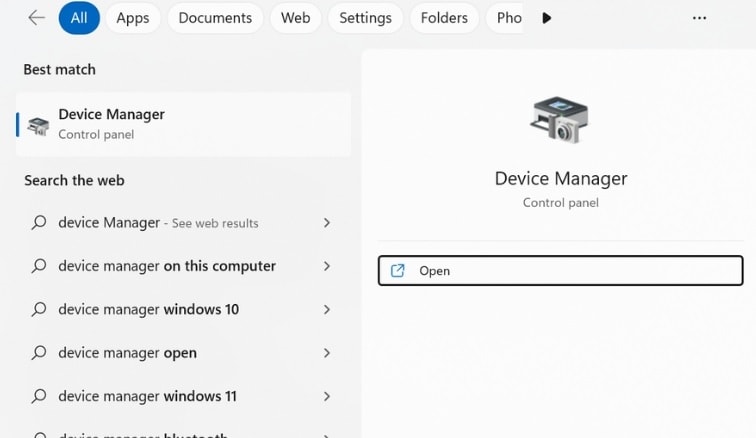
Task: Click search icon beside 'windows 10' suggestion
Action: point(39,309)
